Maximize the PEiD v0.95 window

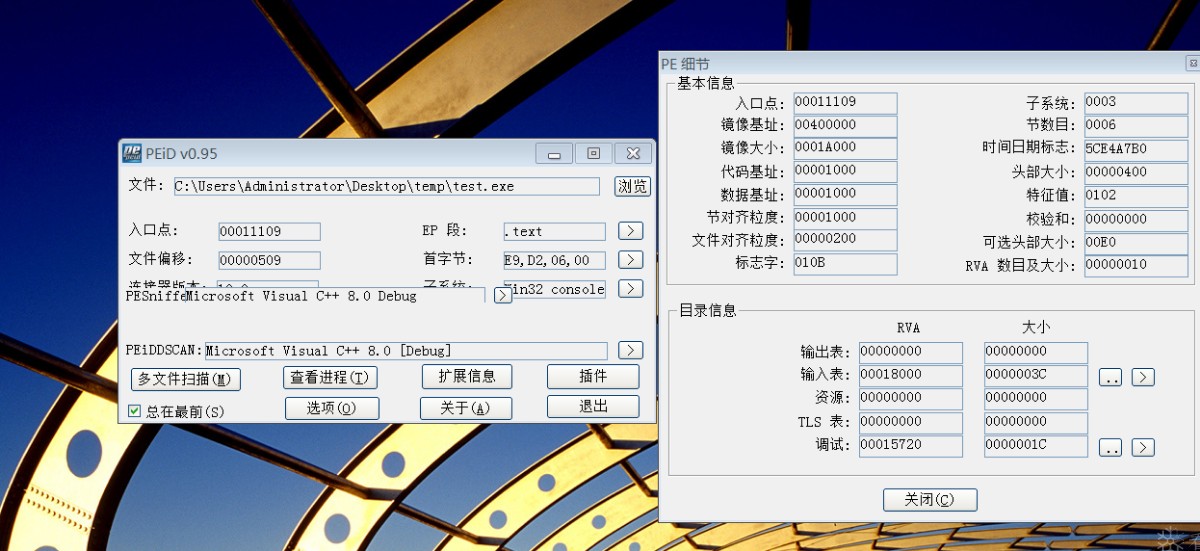[593, 153]
